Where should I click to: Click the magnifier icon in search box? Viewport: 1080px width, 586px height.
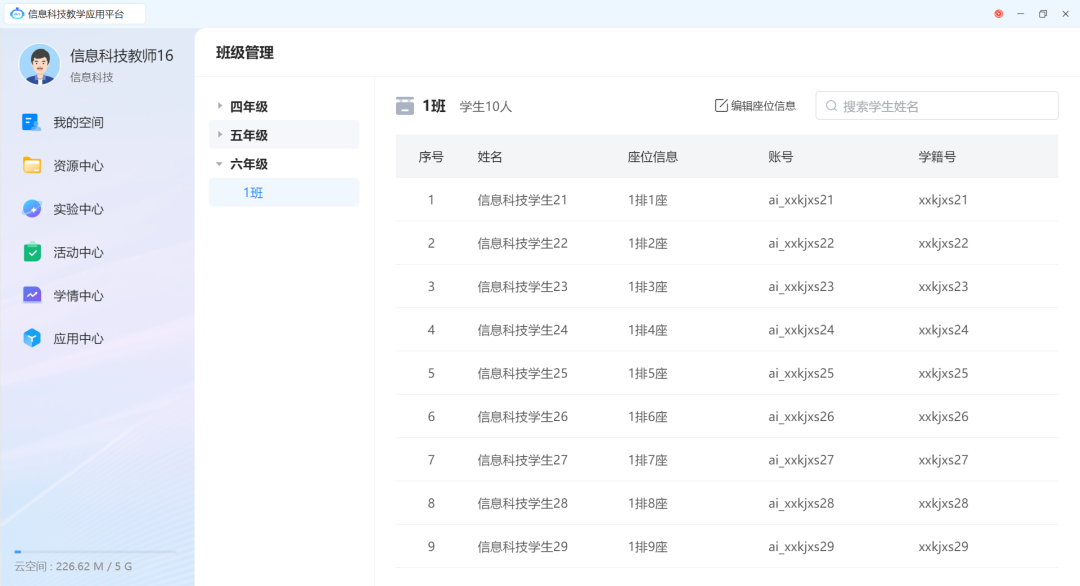point(831,105)
